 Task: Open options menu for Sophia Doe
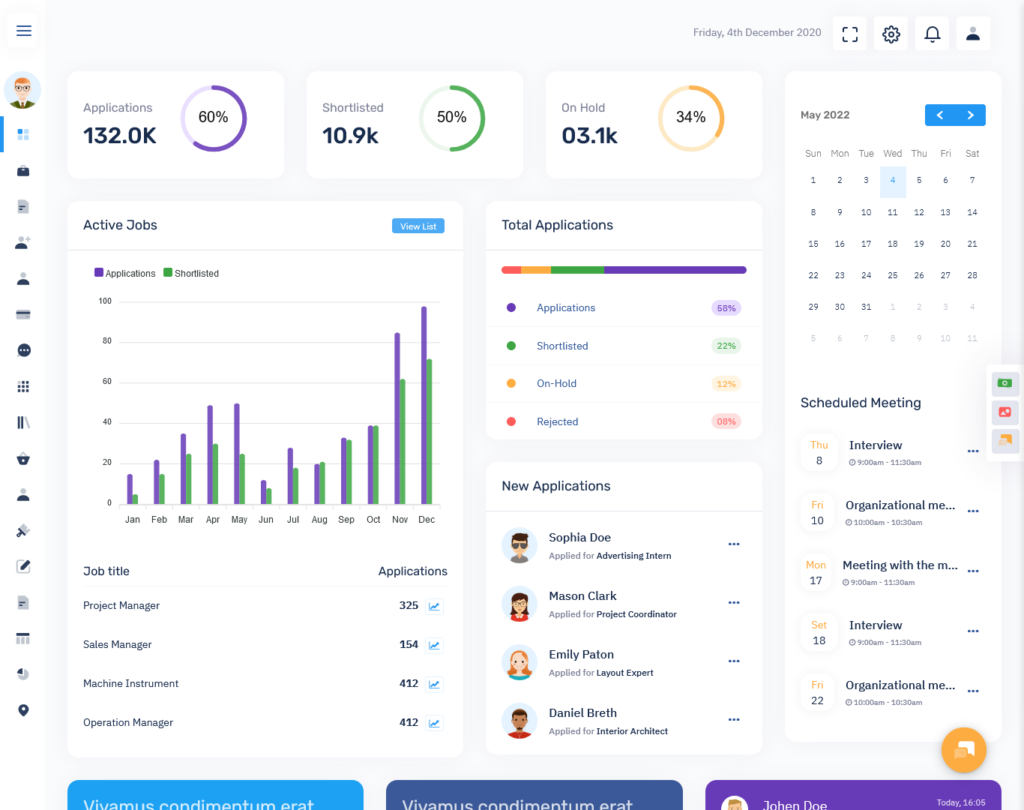(734, 544)
